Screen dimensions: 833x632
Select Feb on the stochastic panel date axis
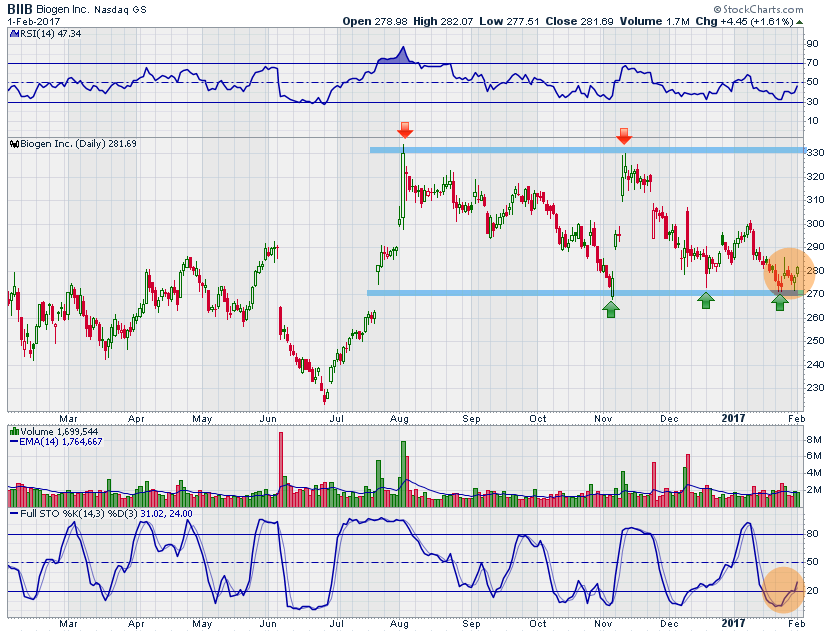pos(796,624)
